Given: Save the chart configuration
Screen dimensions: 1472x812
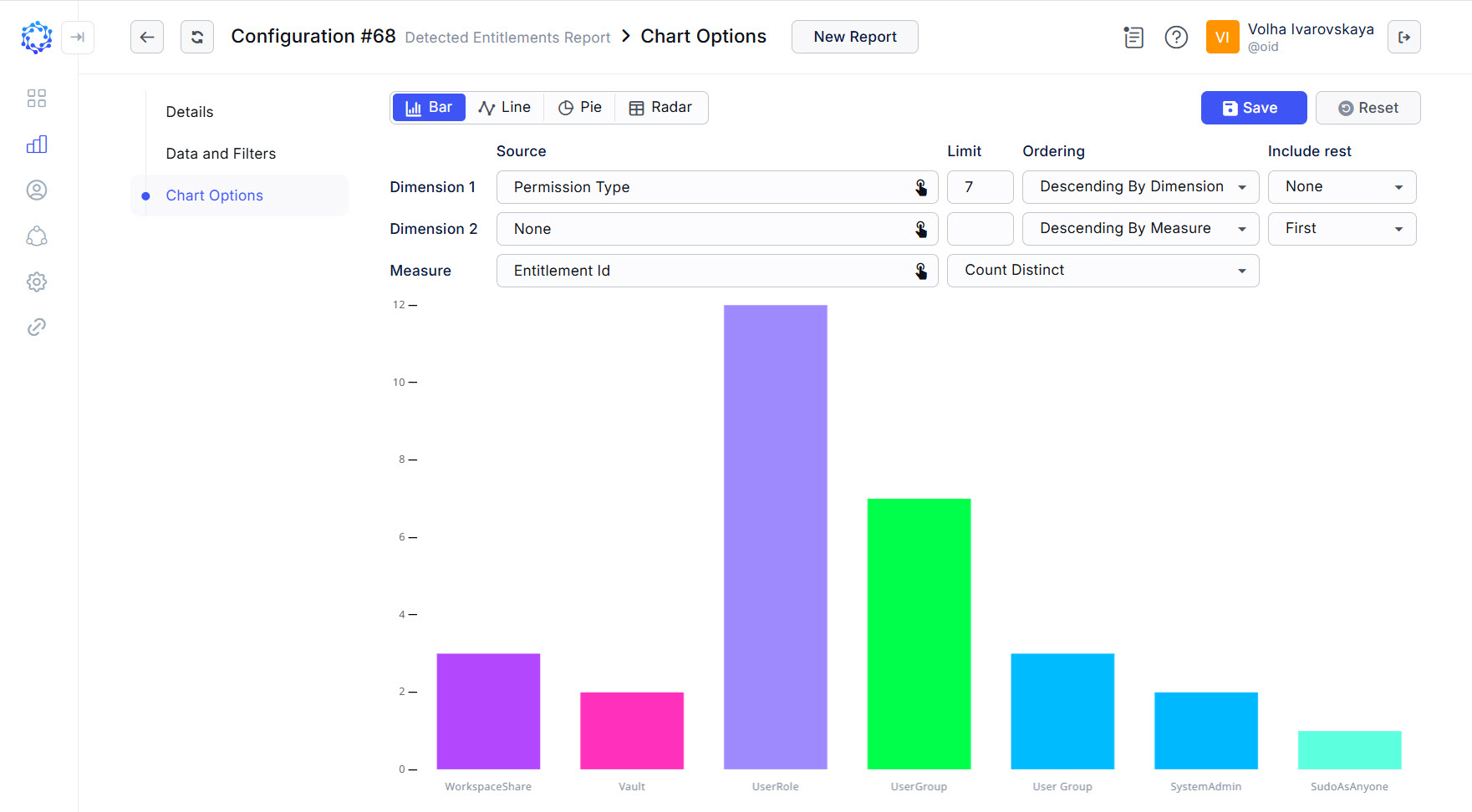Looking at the screenshot, I should pyautogui.click(x=1253, y=107).
